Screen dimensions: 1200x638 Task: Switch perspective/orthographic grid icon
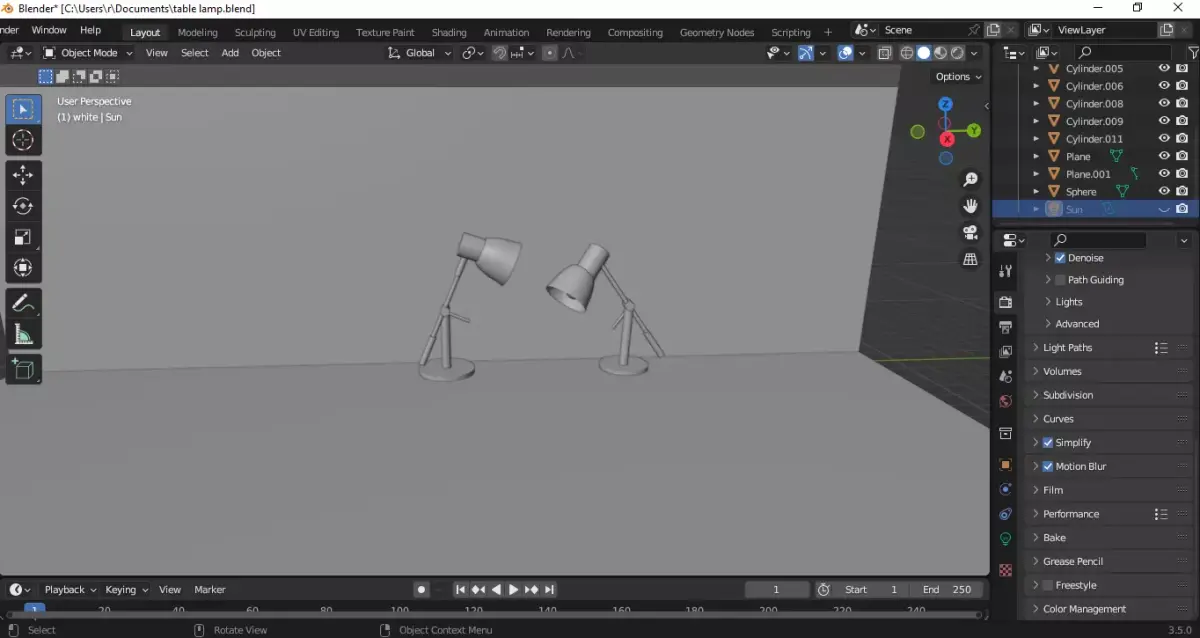click(x=970, y=259)
